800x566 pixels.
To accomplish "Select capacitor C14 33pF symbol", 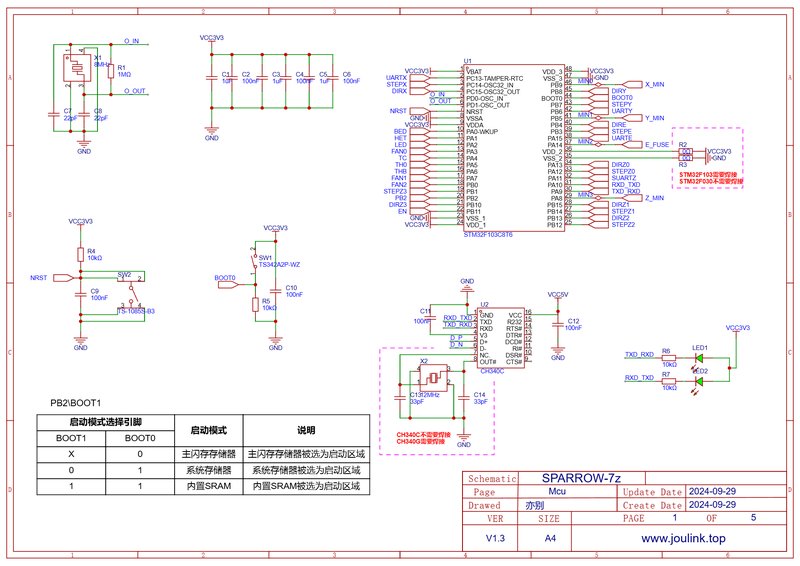I will (x=464, y=397).
